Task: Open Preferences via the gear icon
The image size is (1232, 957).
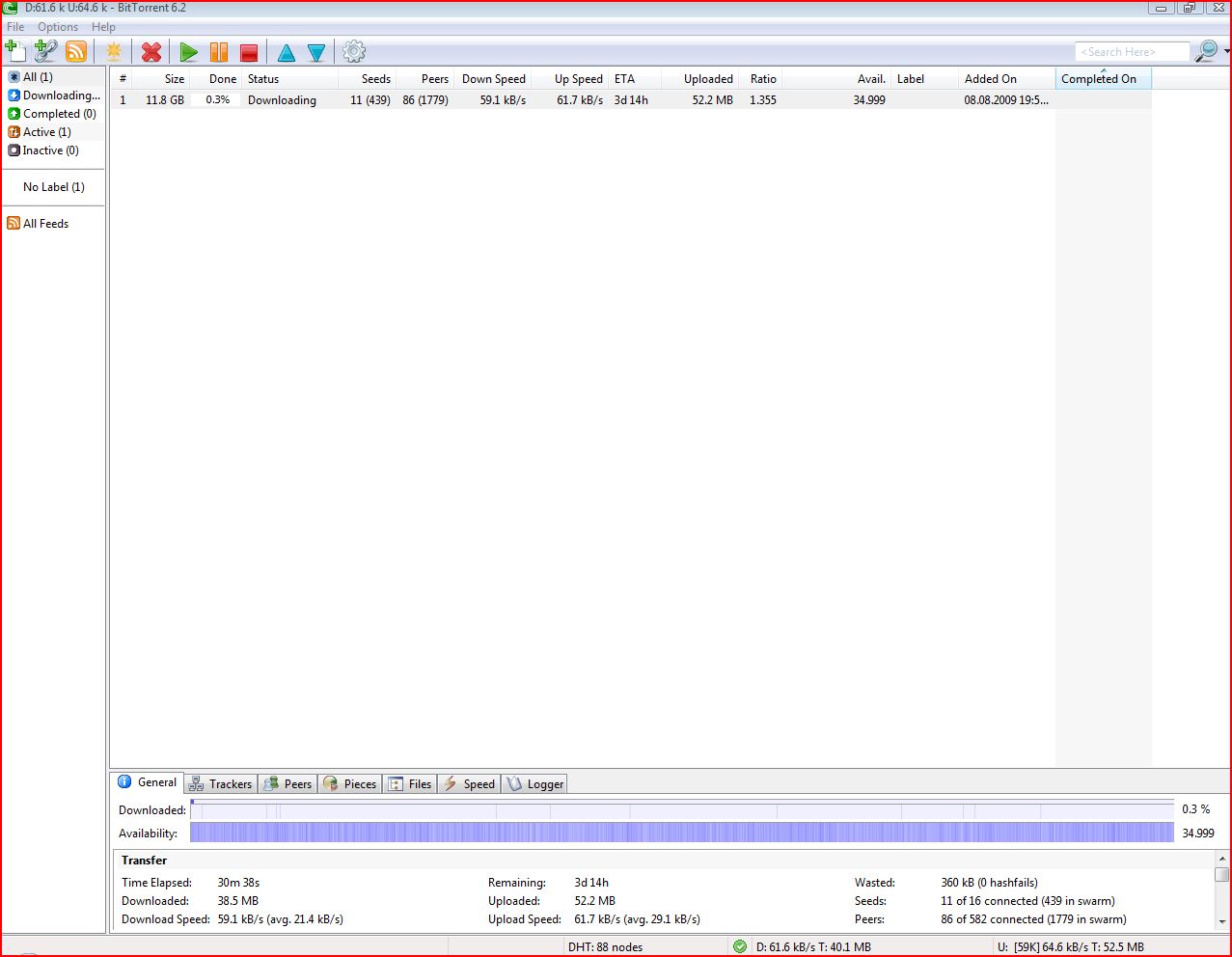Action: pyautogui.click(x=354, y=51)
